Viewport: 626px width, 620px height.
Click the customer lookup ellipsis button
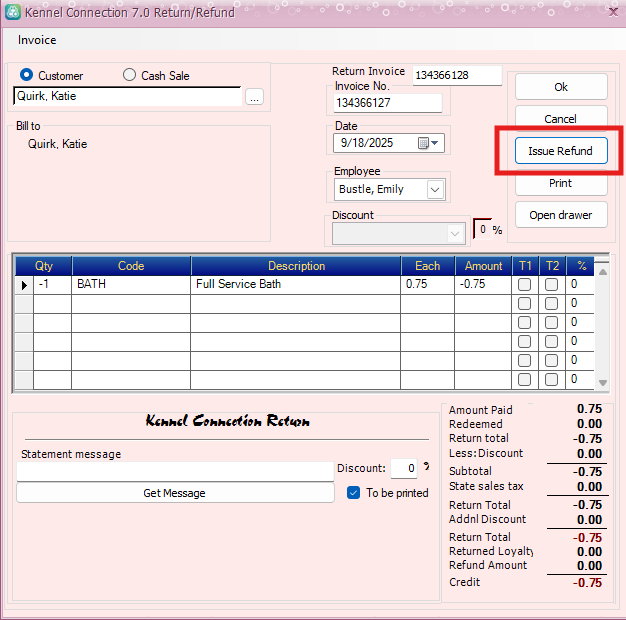[255, 97]
